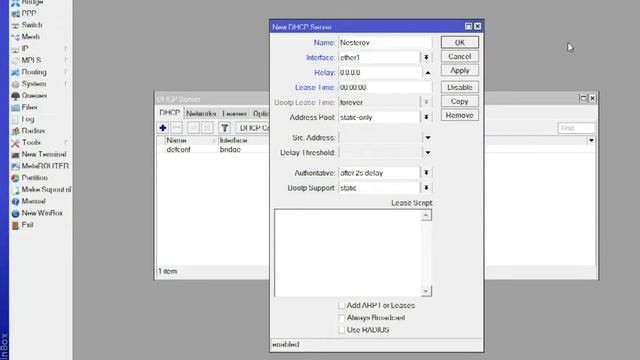Collapse the Relay field arrow
640x360 pixels.
pos(427,73)
